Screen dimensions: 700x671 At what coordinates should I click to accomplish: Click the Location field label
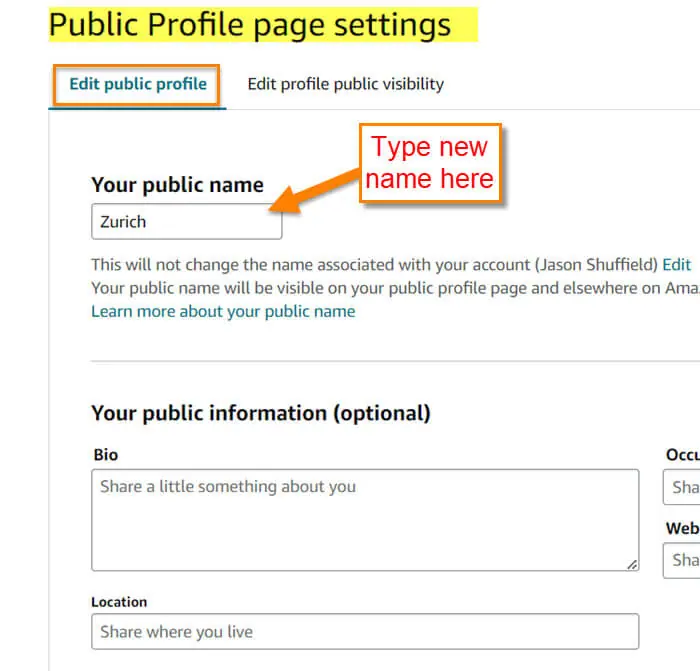tap(119, 602)
